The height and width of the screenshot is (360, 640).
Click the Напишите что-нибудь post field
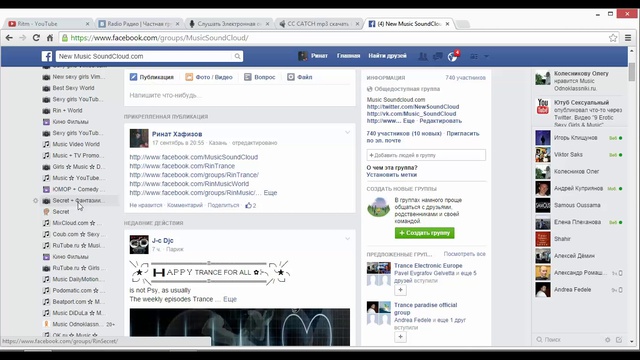tap(240, 95)
